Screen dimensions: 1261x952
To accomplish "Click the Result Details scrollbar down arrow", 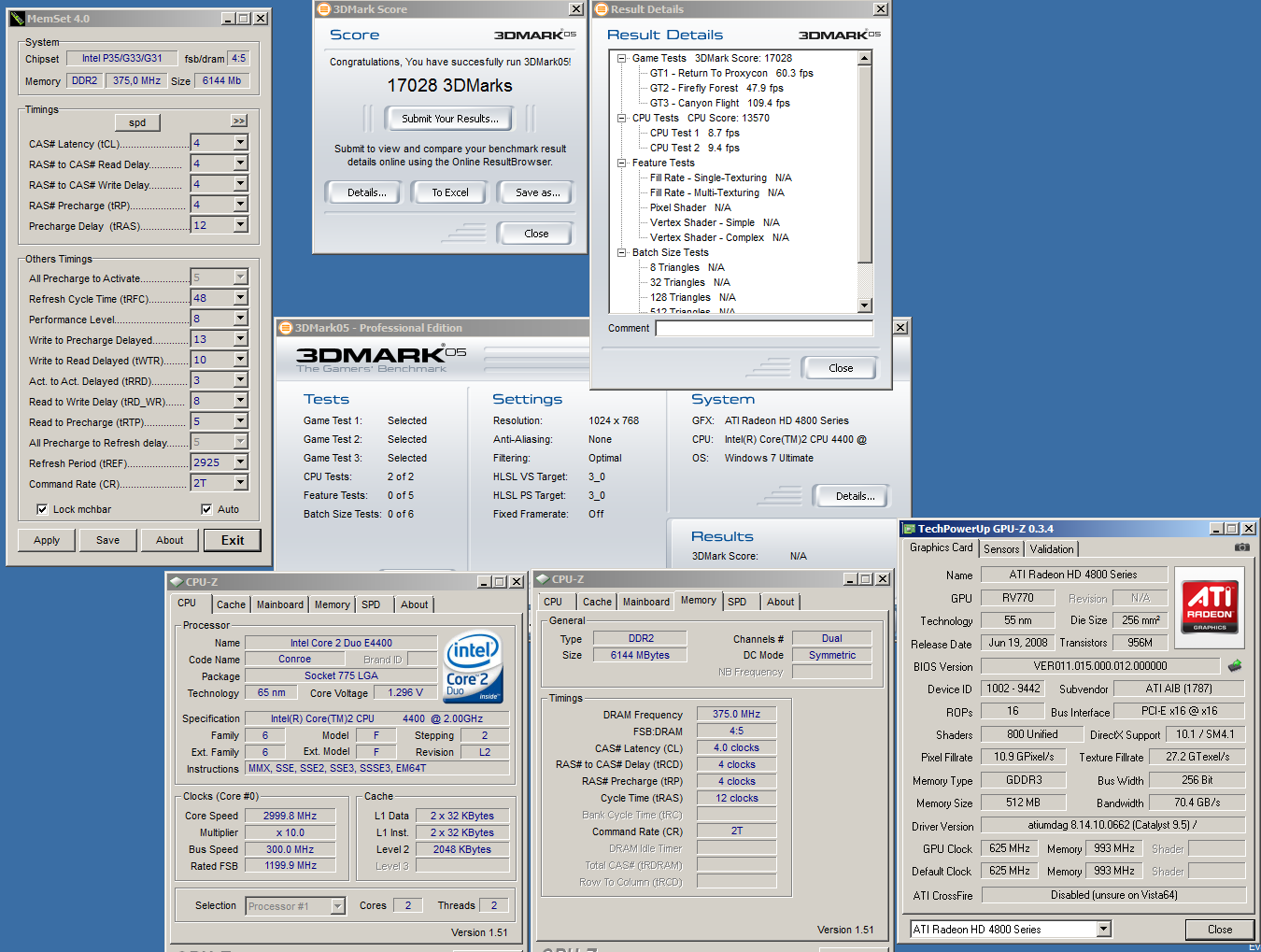I will pos(864,305).
